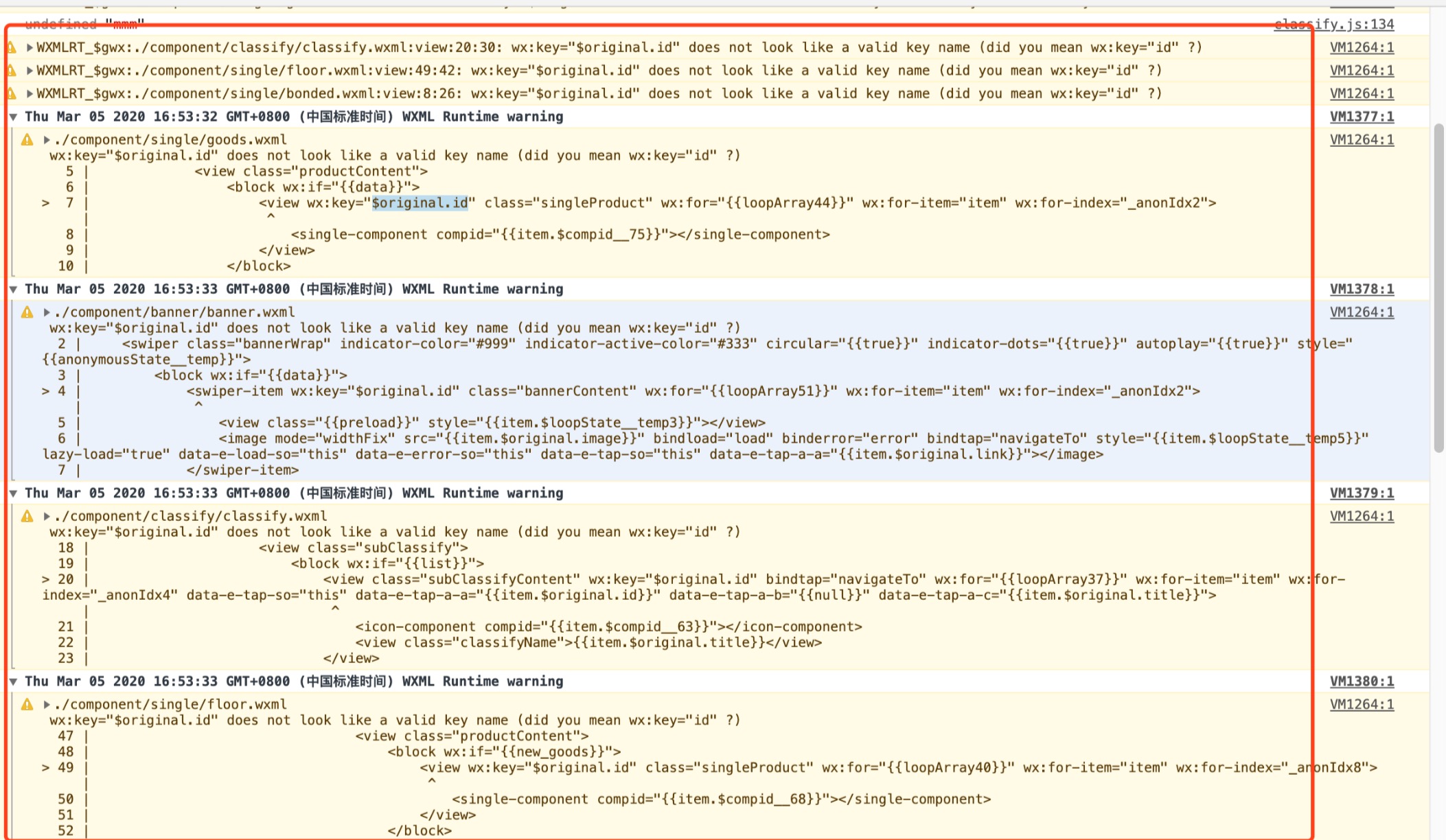Expand the classify.wxml:view:20:30 WXMLRT warning
Screen dimensions: 1446x840
click(x=30, y=47)
